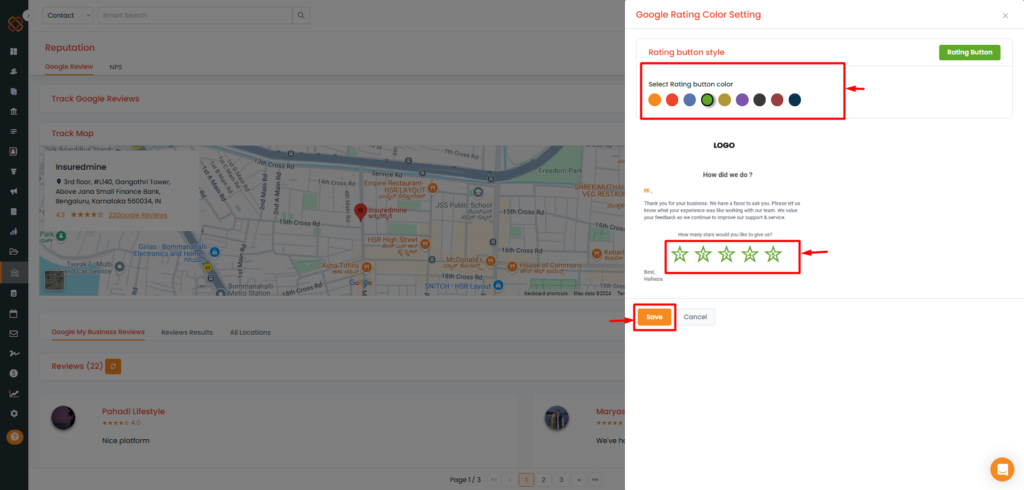Viewport: 1024px width, 490px height.
Task: Click the Smart Search input field
Action: (195, 15)
